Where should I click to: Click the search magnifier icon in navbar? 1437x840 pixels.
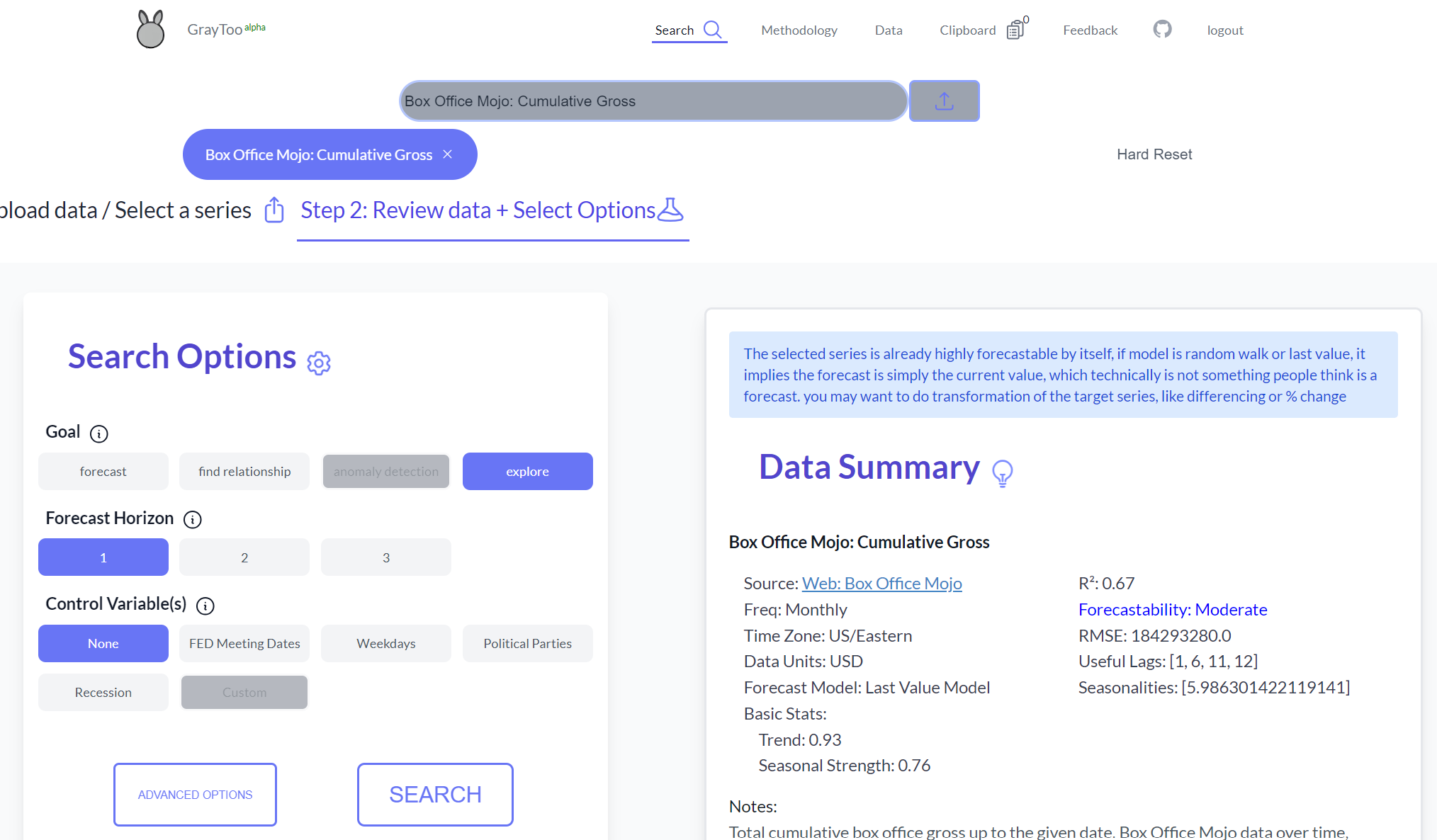click(712, 30)
